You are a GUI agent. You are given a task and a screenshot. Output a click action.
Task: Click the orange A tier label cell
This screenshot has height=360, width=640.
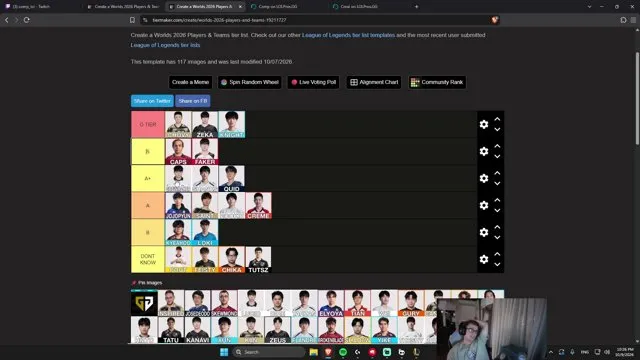click(x=148, y=205)
